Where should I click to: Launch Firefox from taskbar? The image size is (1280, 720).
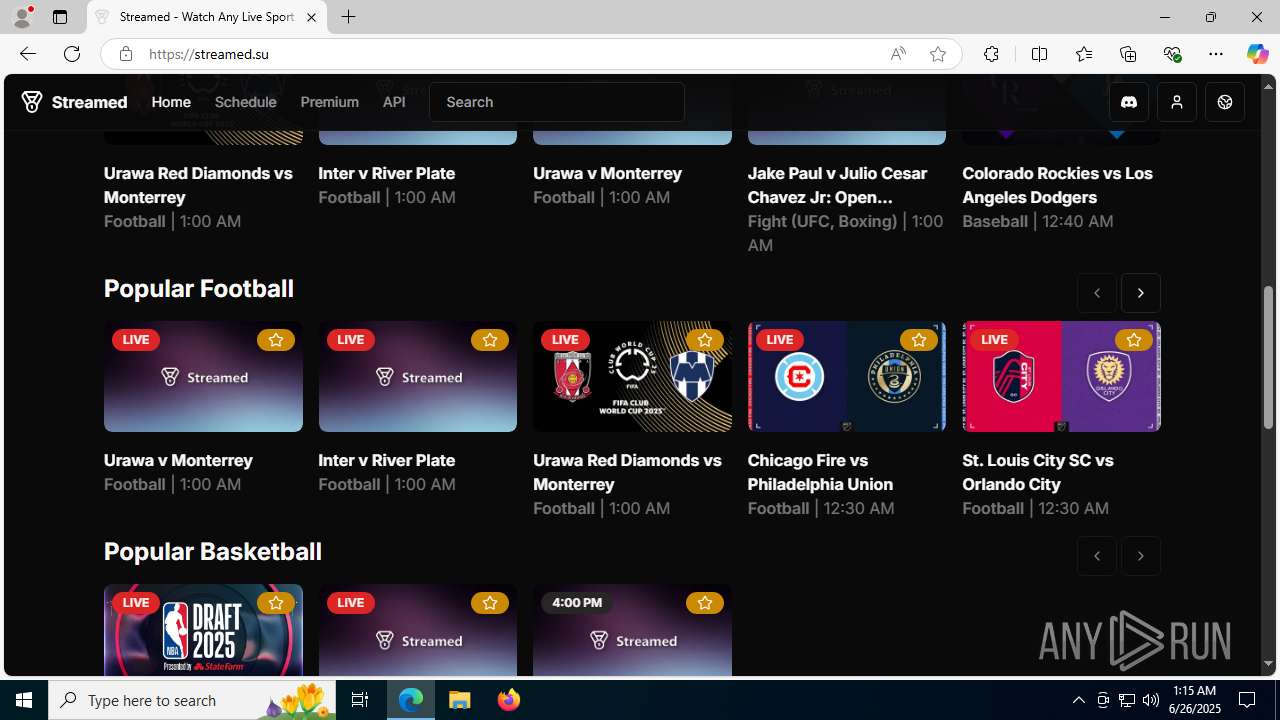click(509, 700)
